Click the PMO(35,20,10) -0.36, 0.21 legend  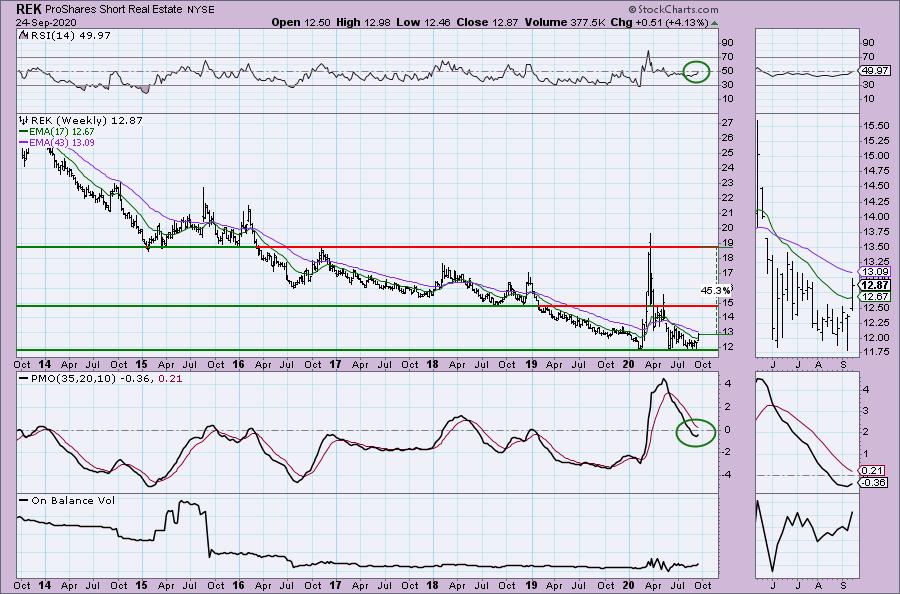tap(100, 379)
